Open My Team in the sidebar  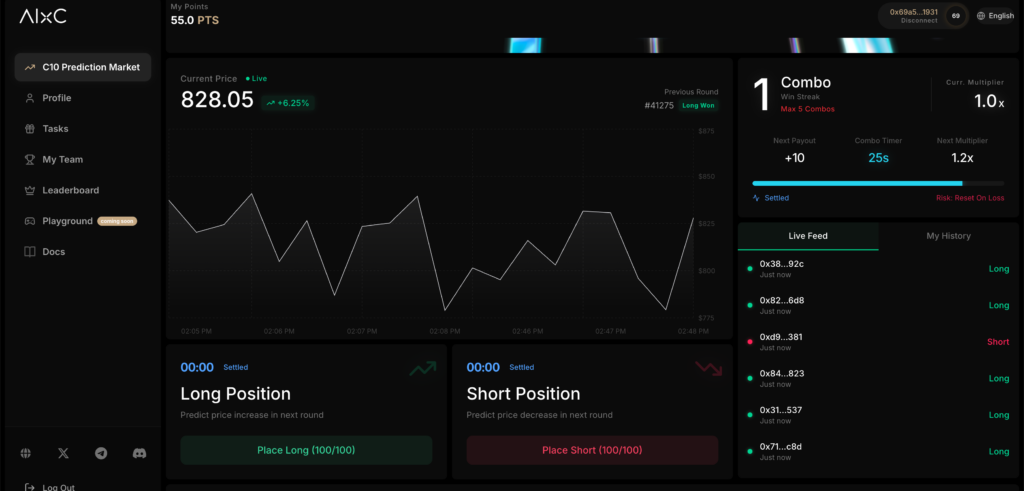[x=62, y=159]
